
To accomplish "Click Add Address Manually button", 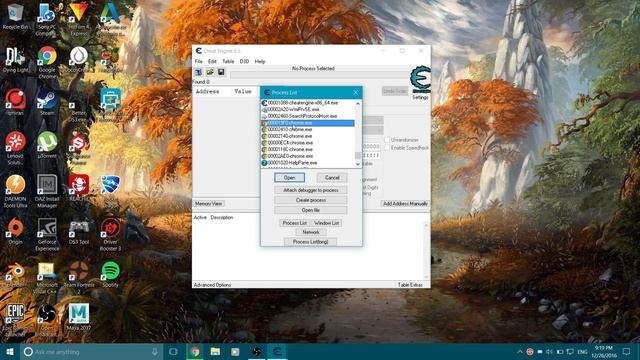I will pyautogui.click(x=405, y=204).
